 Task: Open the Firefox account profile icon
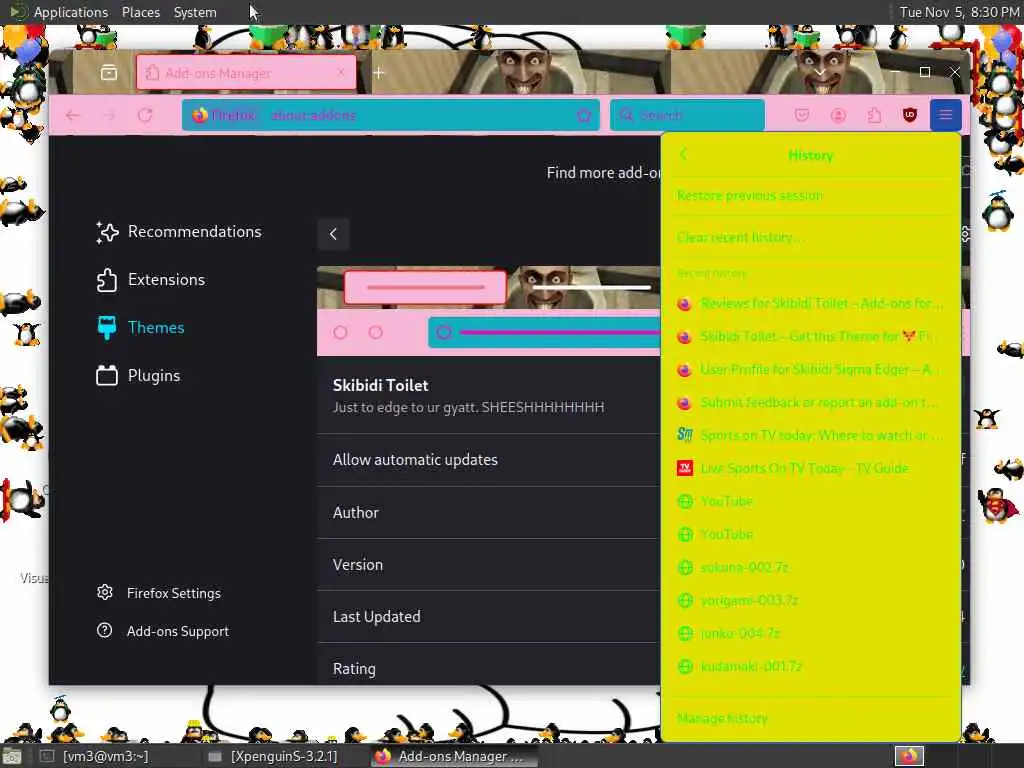tap(838, 116)
